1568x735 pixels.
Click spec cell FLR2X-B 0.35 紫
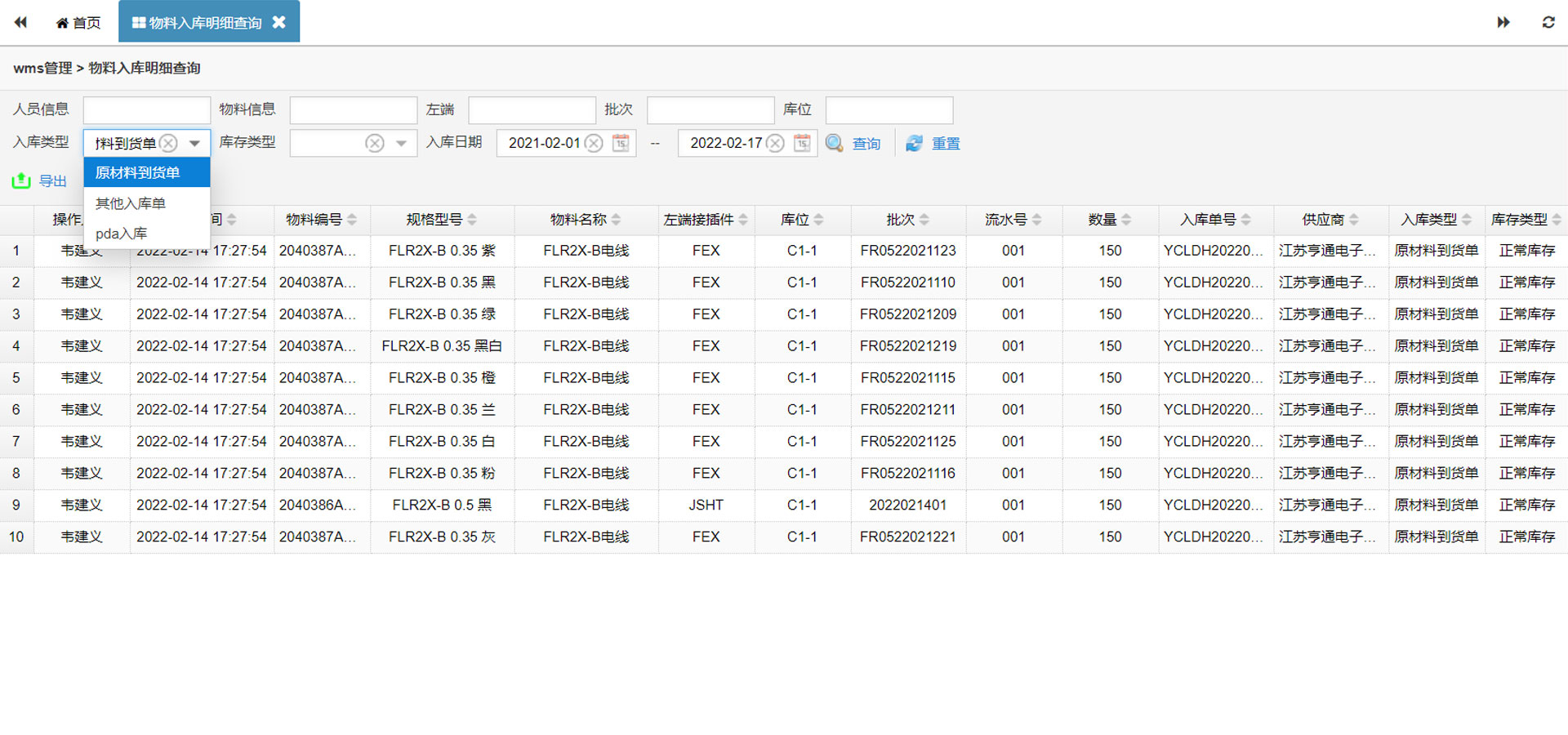tap(442, 251)
